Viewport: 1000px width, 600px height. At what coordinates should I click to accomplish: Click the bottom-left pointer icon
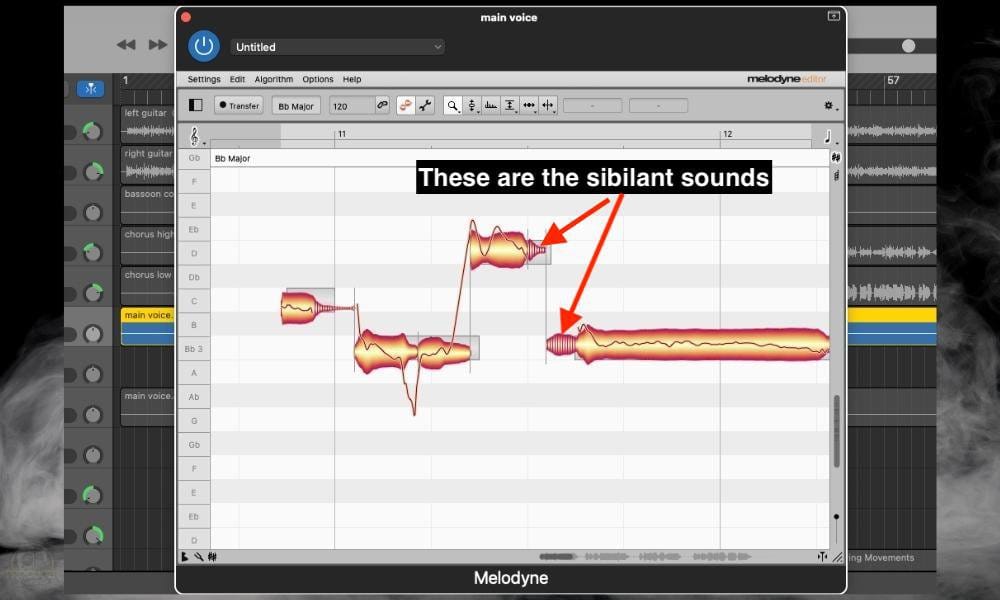coord(185,557)
